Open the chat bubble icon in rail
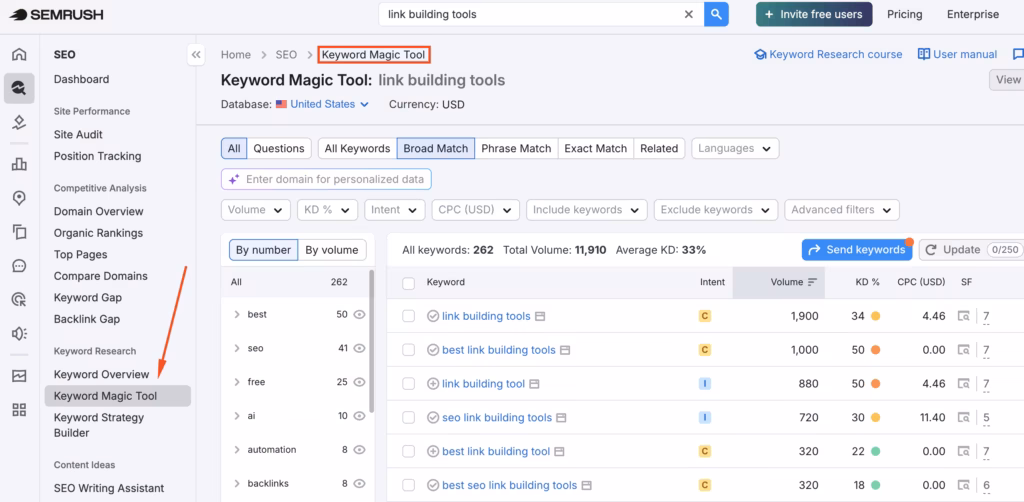 pos(20,266)
